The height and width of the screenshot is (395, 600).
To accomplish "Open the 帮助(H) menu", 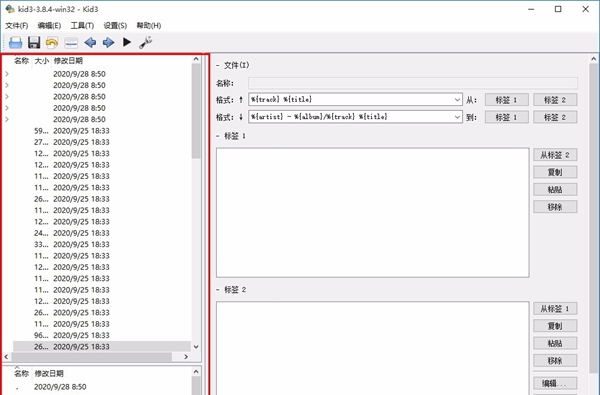I will [x=149, y=26].
